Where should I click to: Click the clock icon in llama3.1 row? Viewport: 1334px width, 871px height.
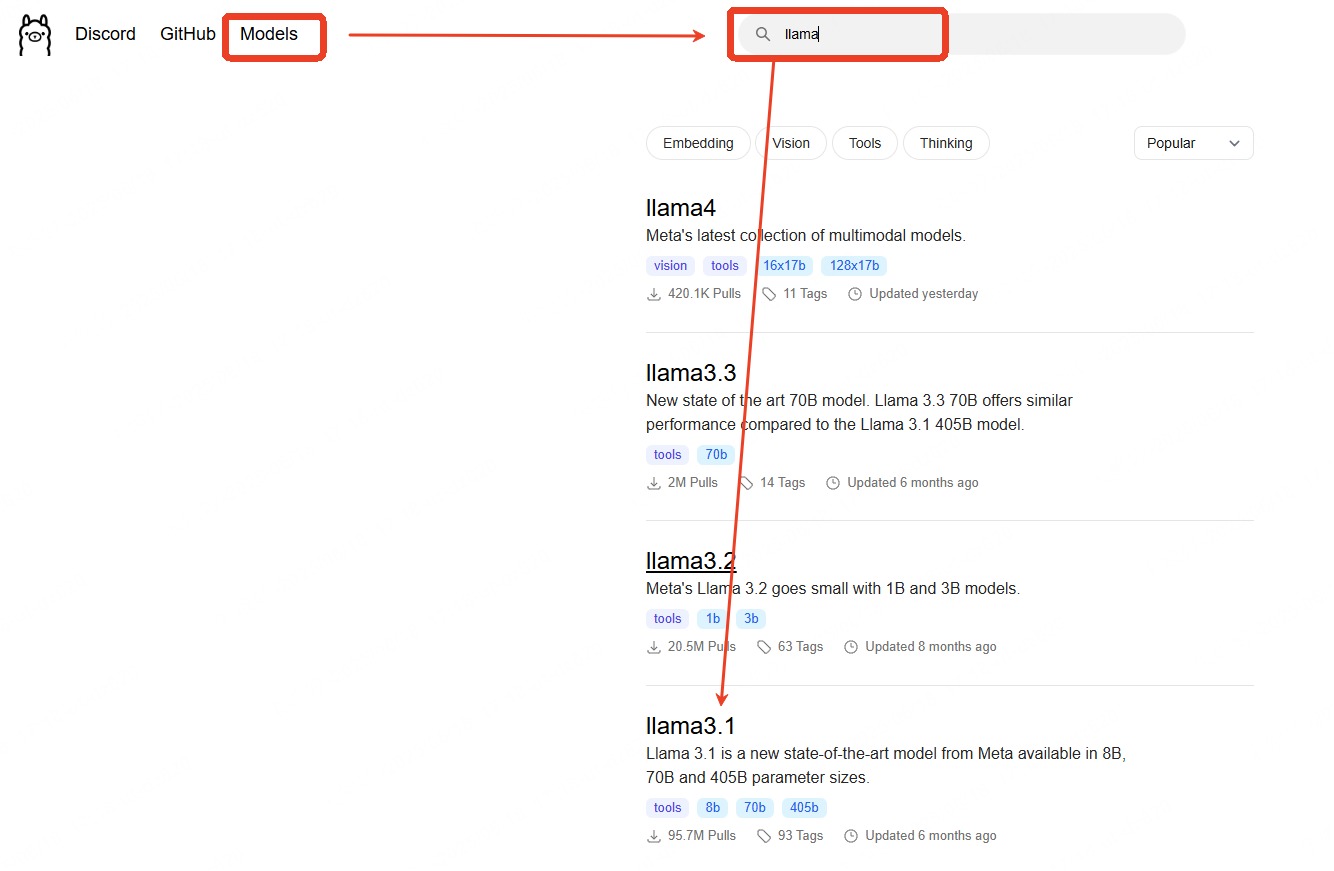tap(851, 836)
